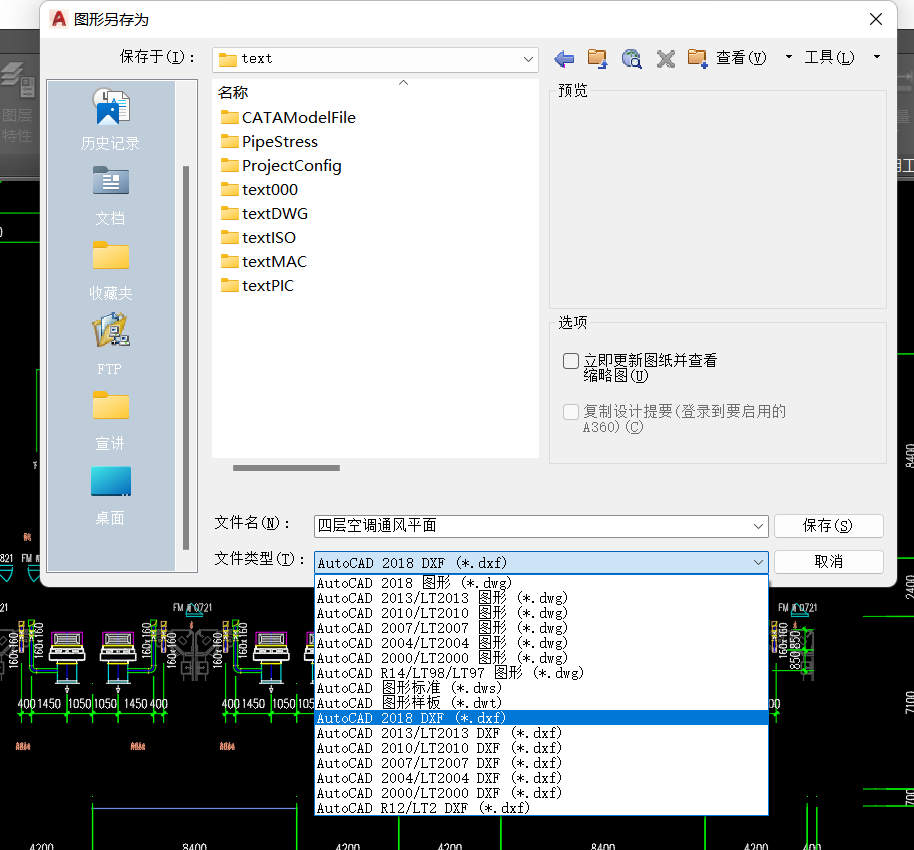Screen dimensions: 914x850
Task: Collapse the 文件类型 dropdown arrow
Action: pyautogui.click(x=758, y=562)
